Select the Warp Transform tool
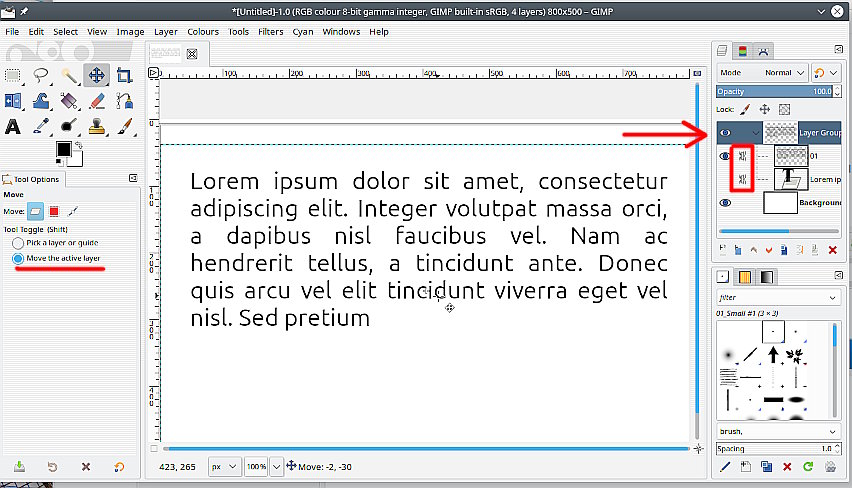 click(x=41, y=101)
